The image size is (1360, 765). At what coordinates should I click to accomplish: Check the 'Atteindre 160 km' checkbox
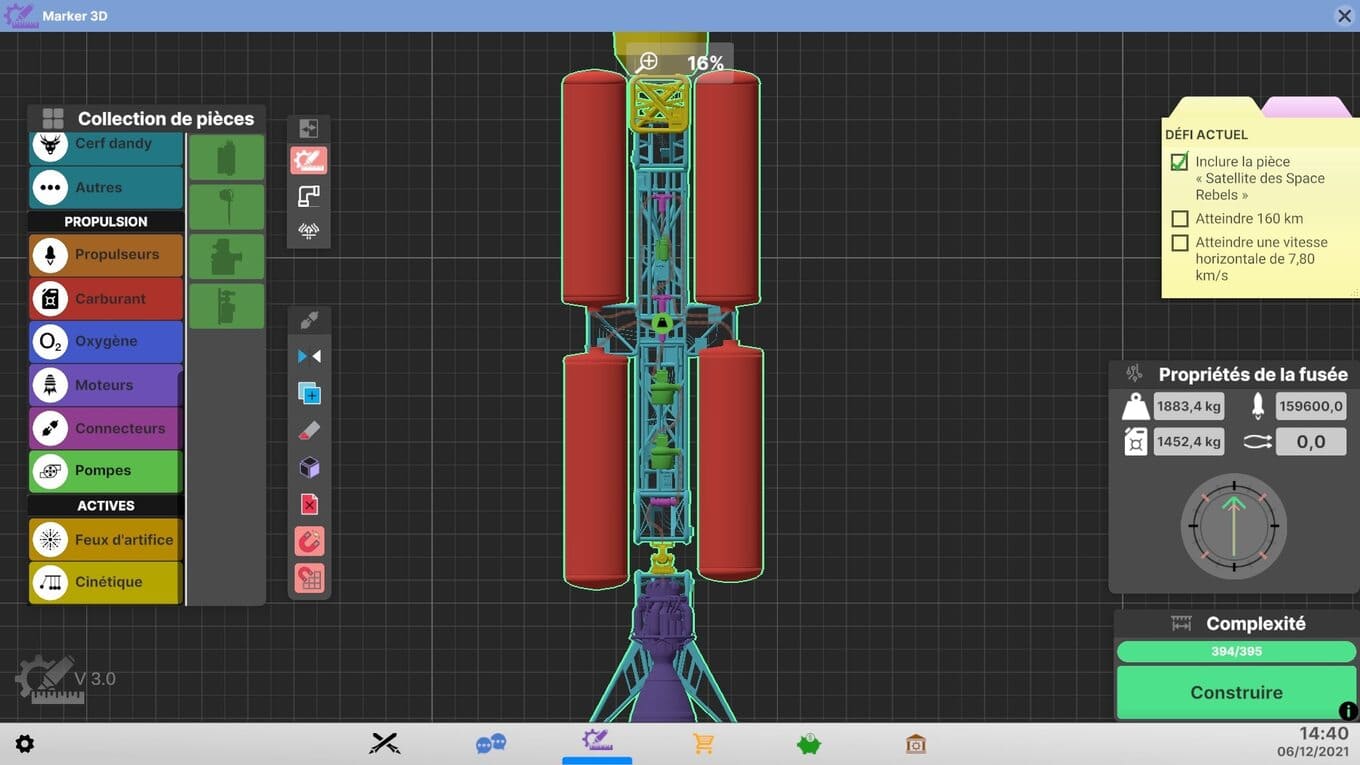1180,219
